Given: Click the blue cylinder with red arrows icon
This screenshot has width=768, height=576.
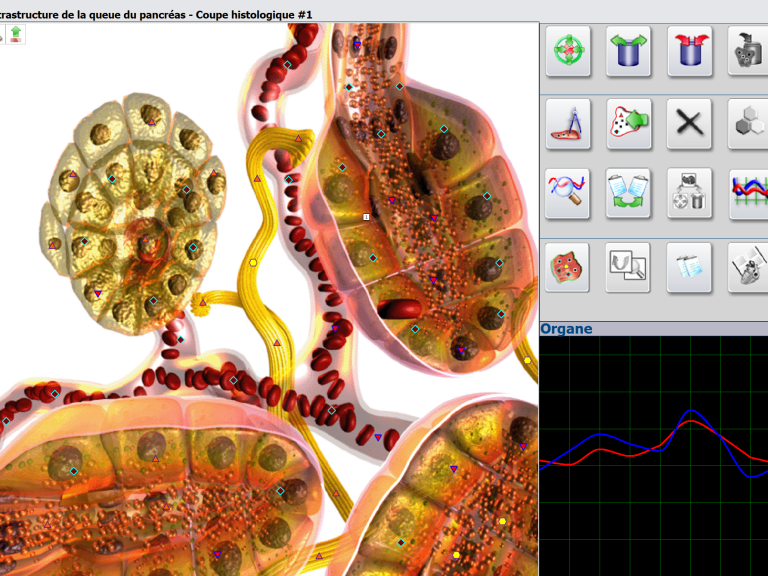Looking at the screenshot, I should click(x=690, y=51).
